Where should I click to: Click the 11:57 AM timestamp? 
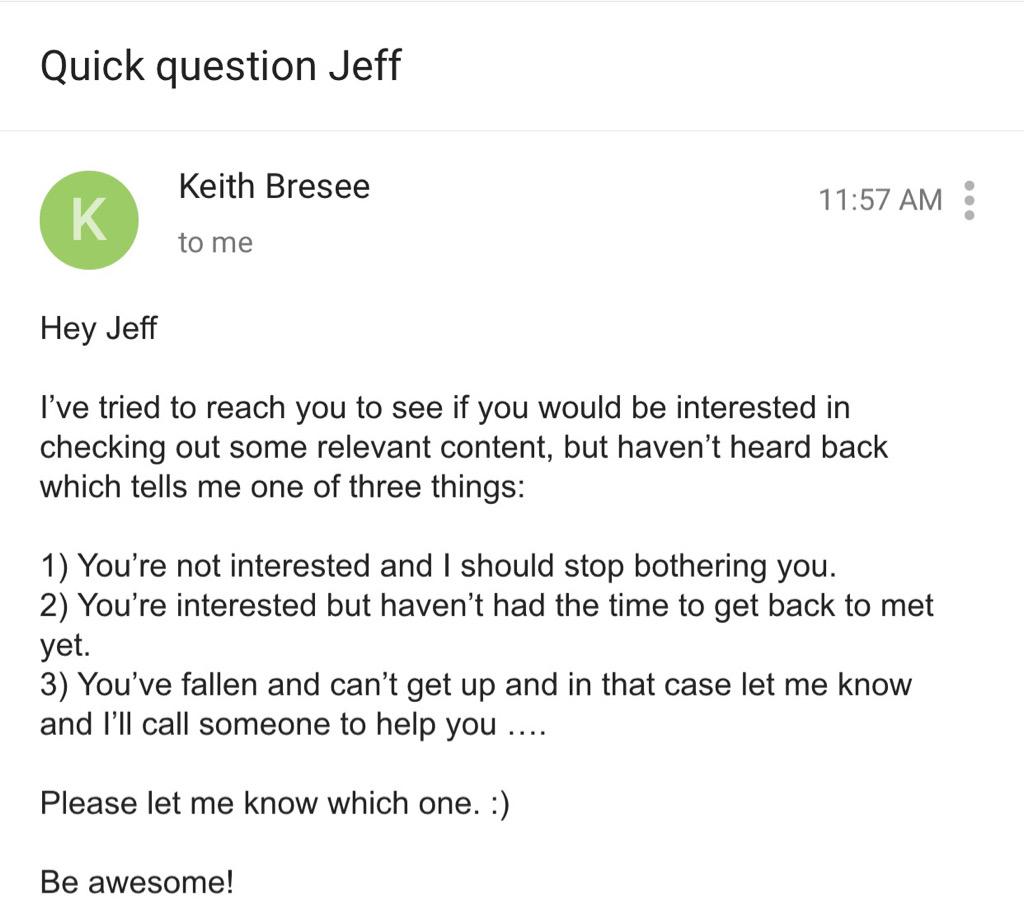pyautogui.click(x=880, y=200)
